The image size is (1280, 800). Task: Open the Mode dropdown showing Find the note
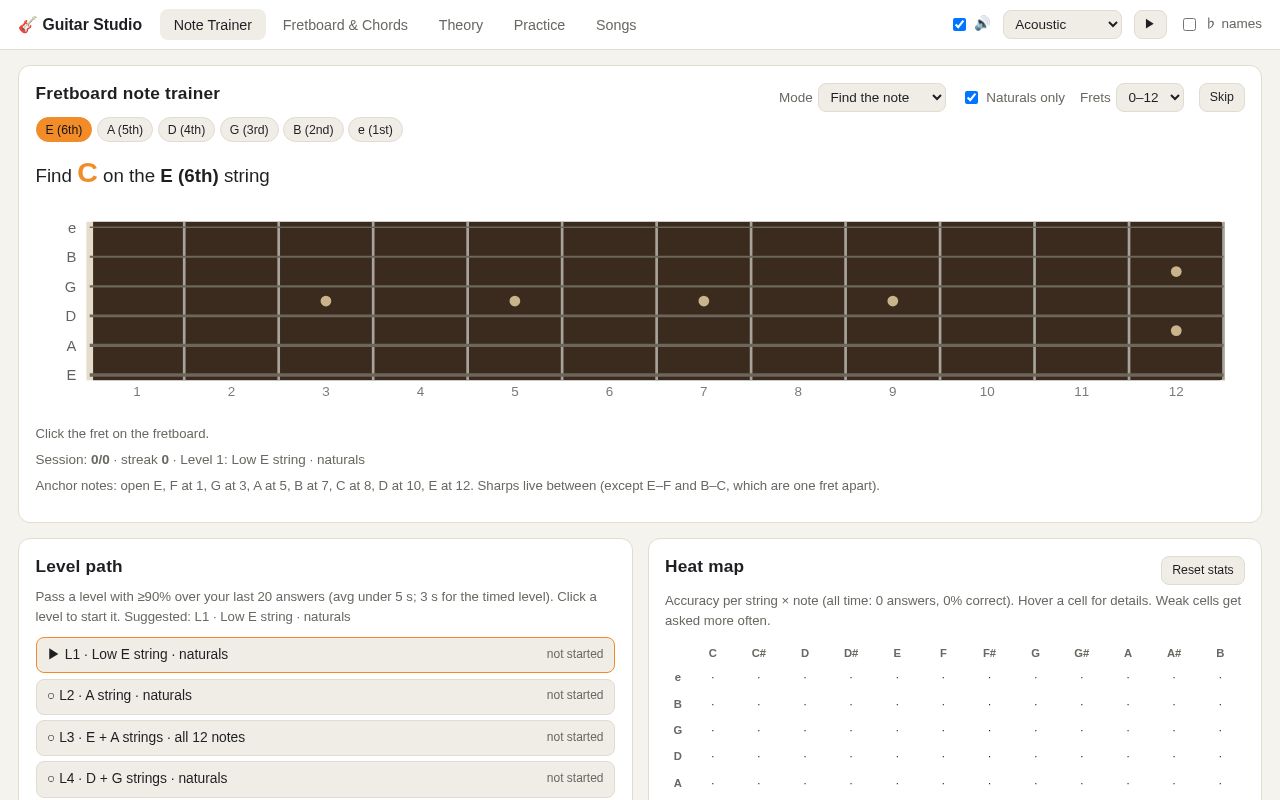882,97
